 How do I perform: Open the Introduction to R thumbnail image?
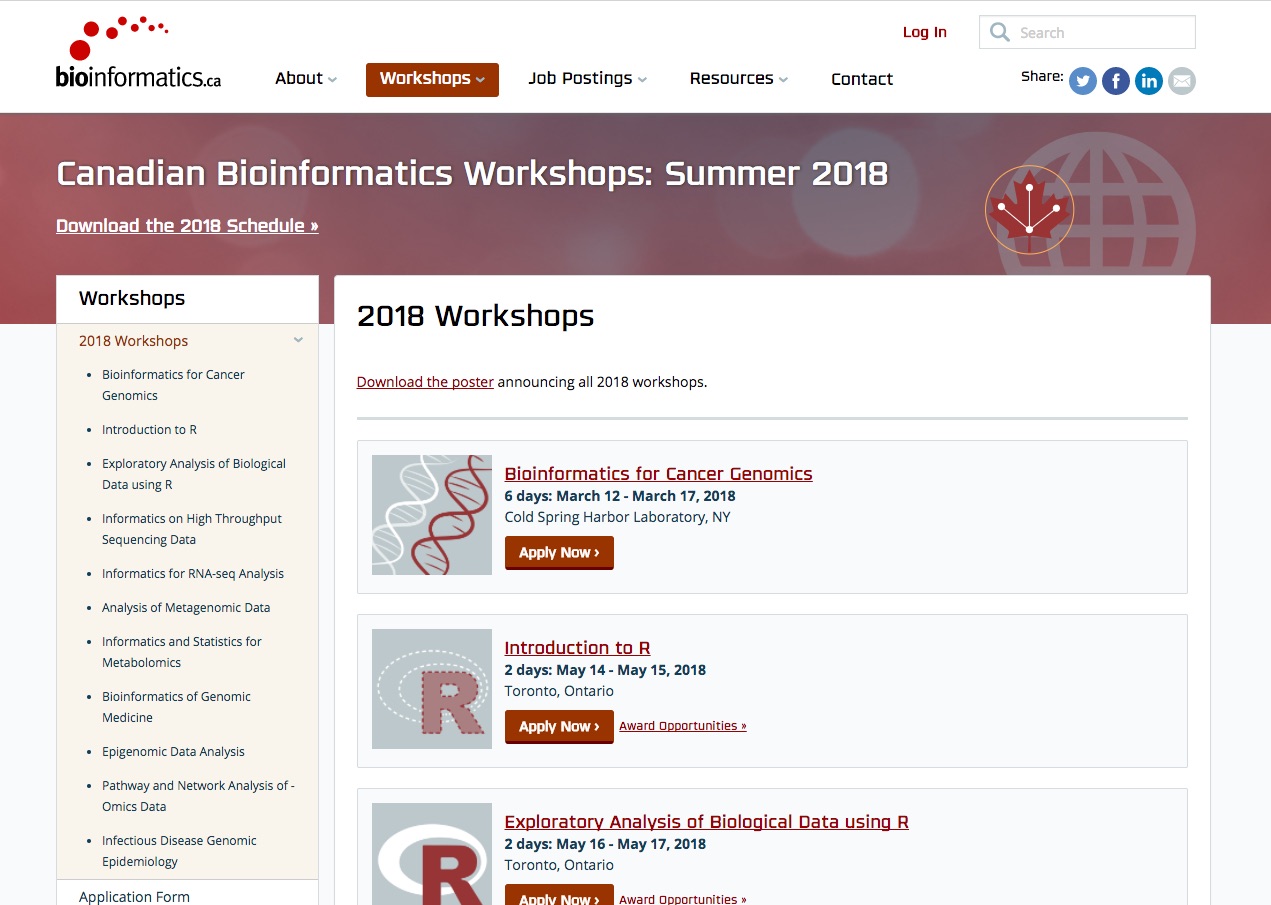coord(432,689)
